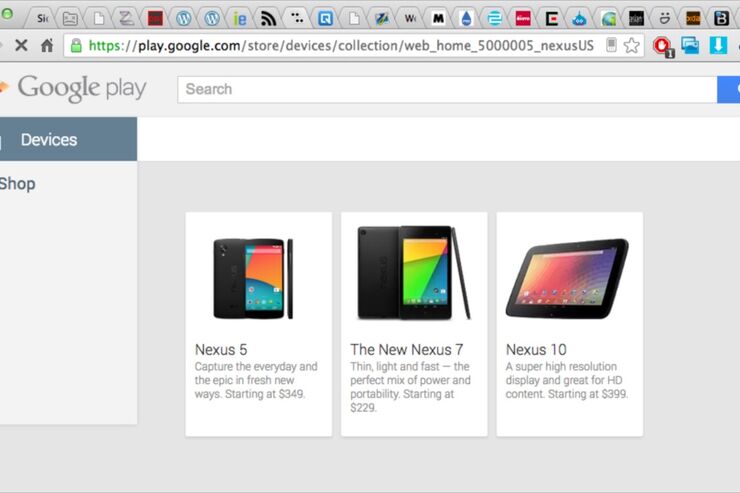Click the blue search button
Viewport: 740px width, 493px height.
[729, 89]
